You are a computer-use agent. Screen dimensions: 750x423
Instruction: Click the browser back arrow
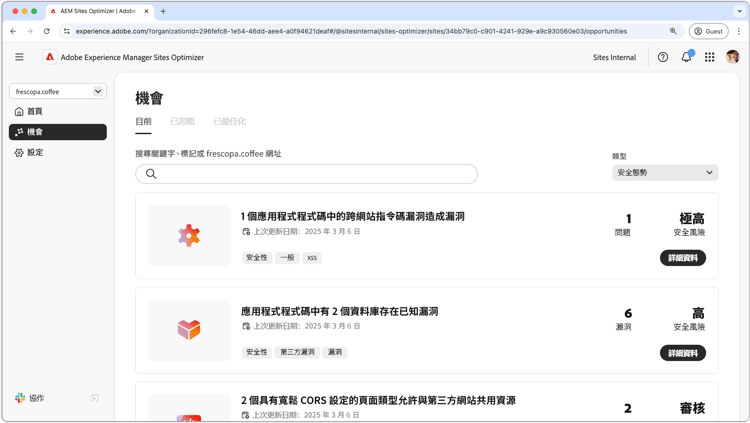(x=13, y=31)
